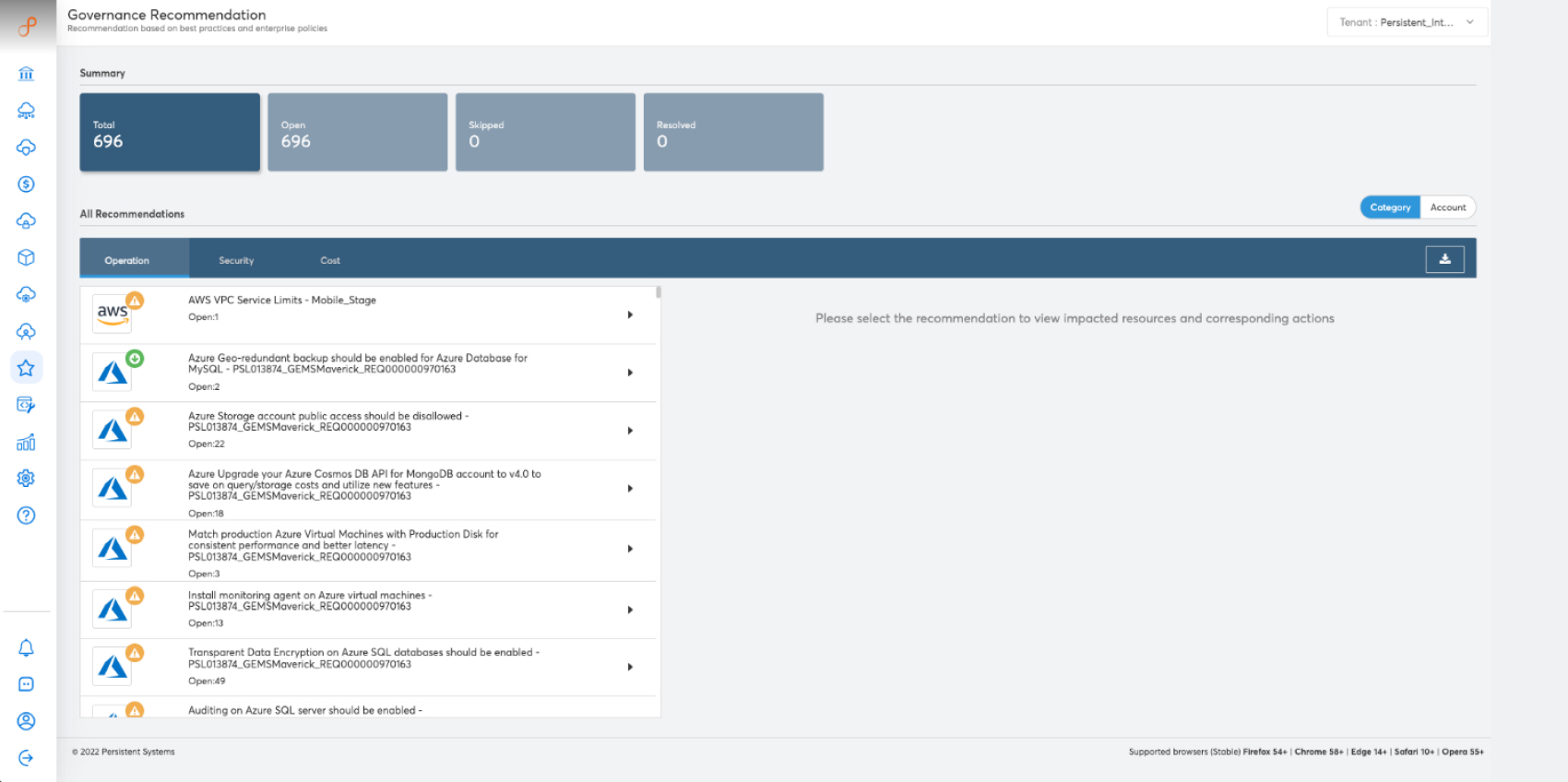Select 'AWS VPC Service Limits - Mobile_Stage' text
Viewport: 1568px width, 782px height.
tap(282, 300)
